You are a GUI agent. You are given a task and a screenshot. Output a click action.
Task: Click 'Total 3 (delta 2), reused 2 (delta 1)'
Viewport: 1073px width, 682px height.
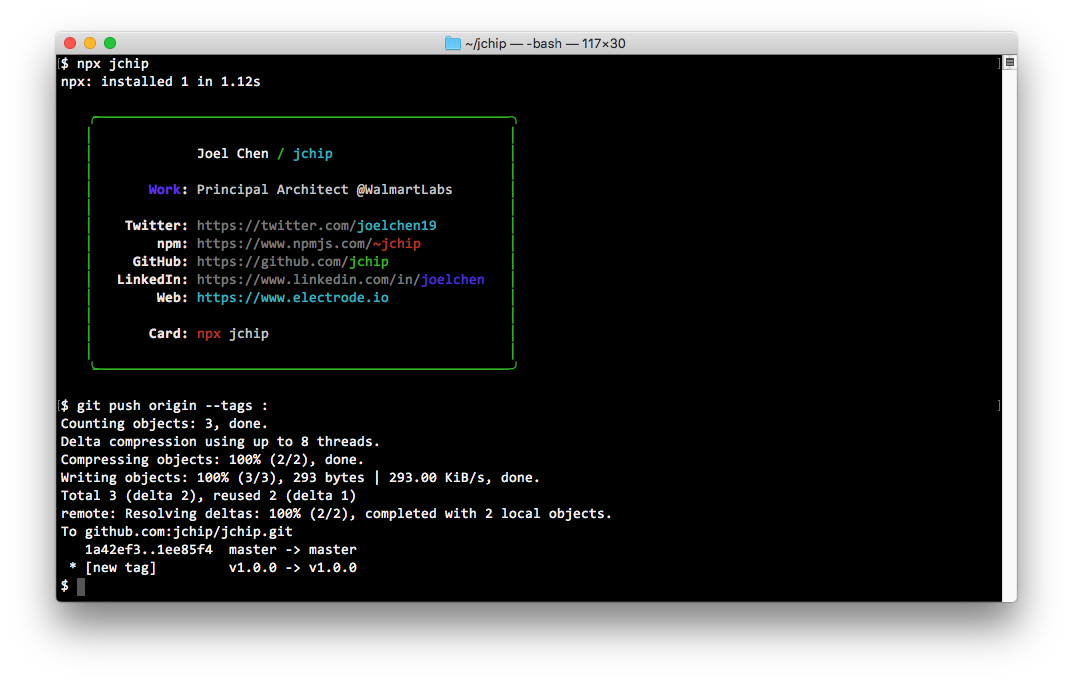[208, 495]
